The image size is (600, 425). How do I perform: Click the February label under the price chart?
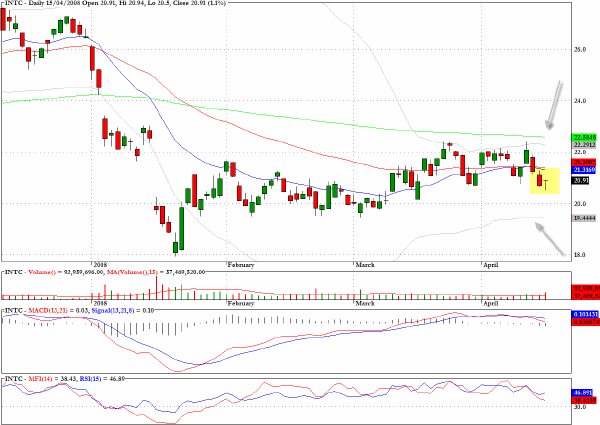tap(241, 265)
